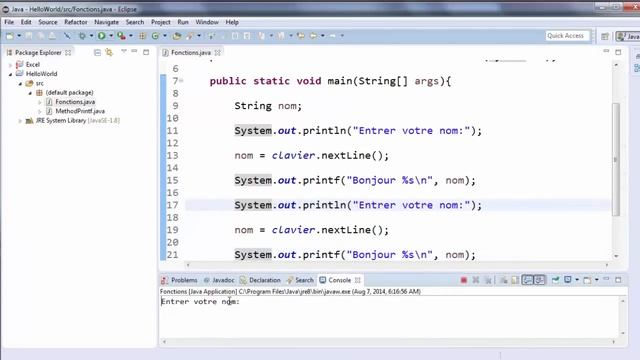Viewport: 640px width, 360px height.
Task: Switch to the Declaration tab
Action: coord(260,280)
